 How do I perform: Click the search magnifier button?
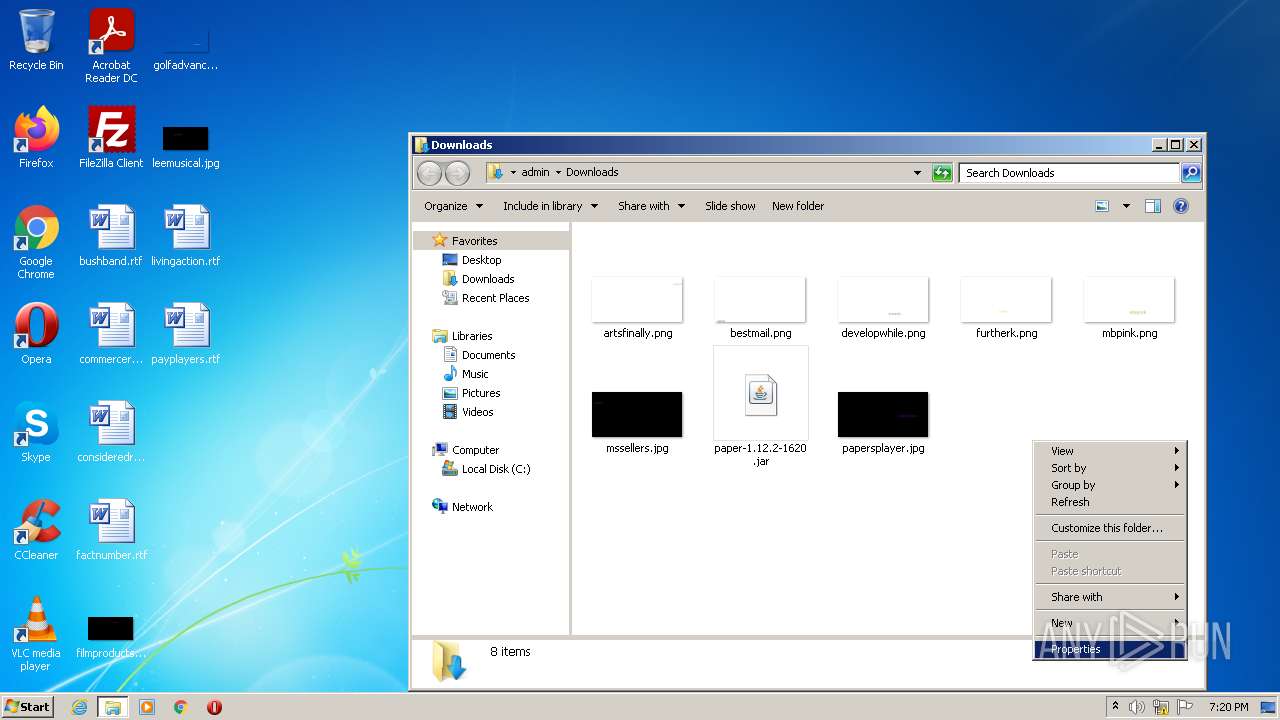coord(1190,173)
